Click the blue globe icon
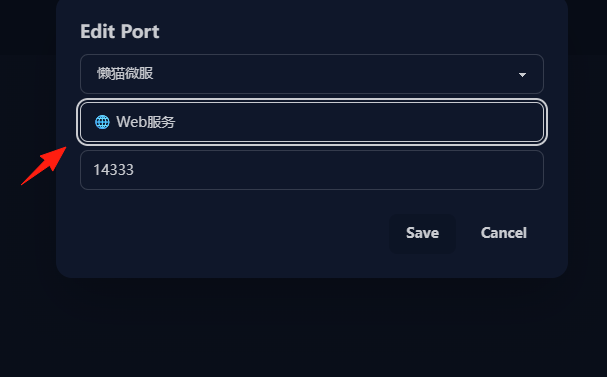 click(x=102, y=122)
